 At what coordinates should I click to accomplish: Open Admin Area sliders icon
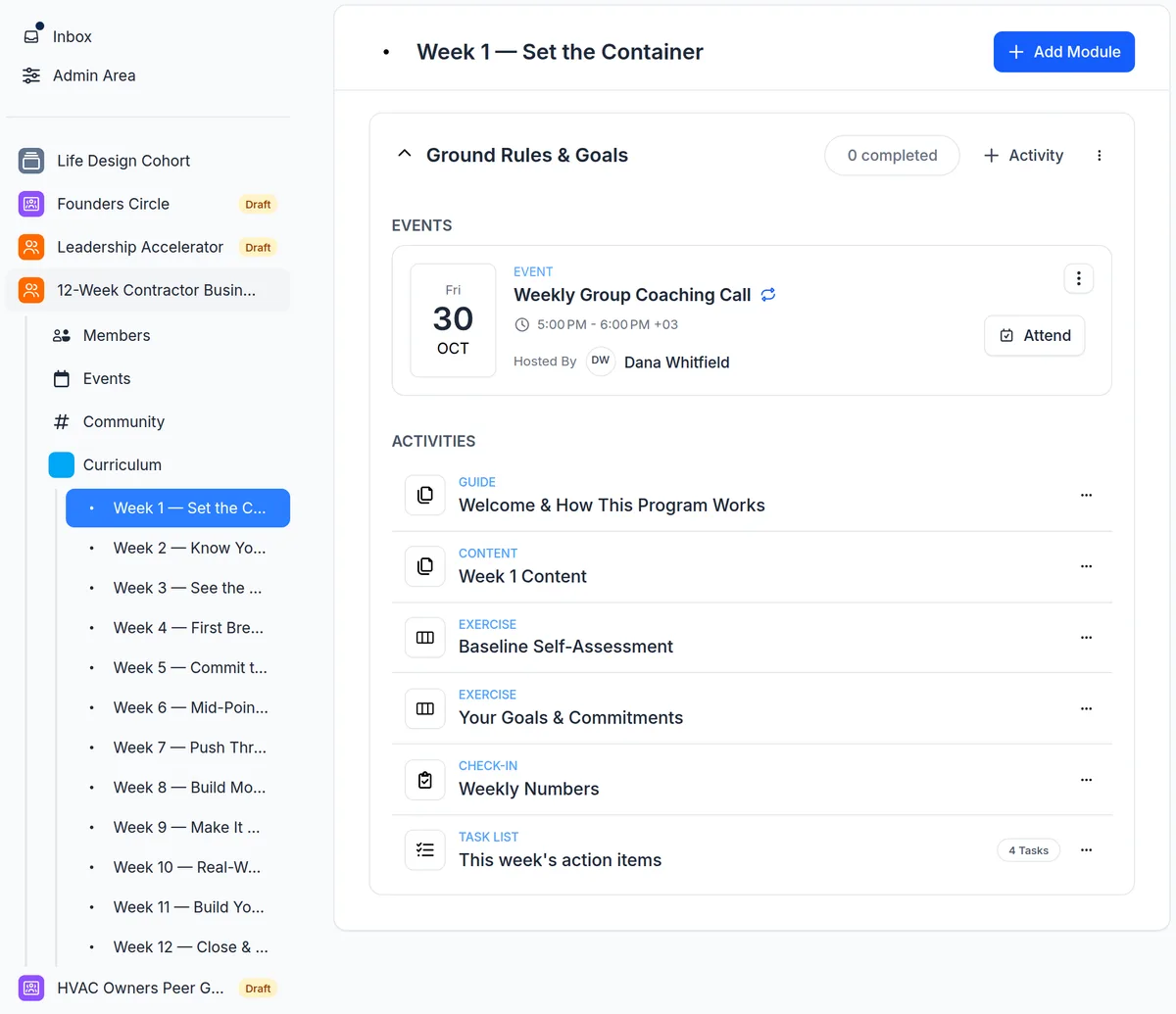tap(31, 75)
